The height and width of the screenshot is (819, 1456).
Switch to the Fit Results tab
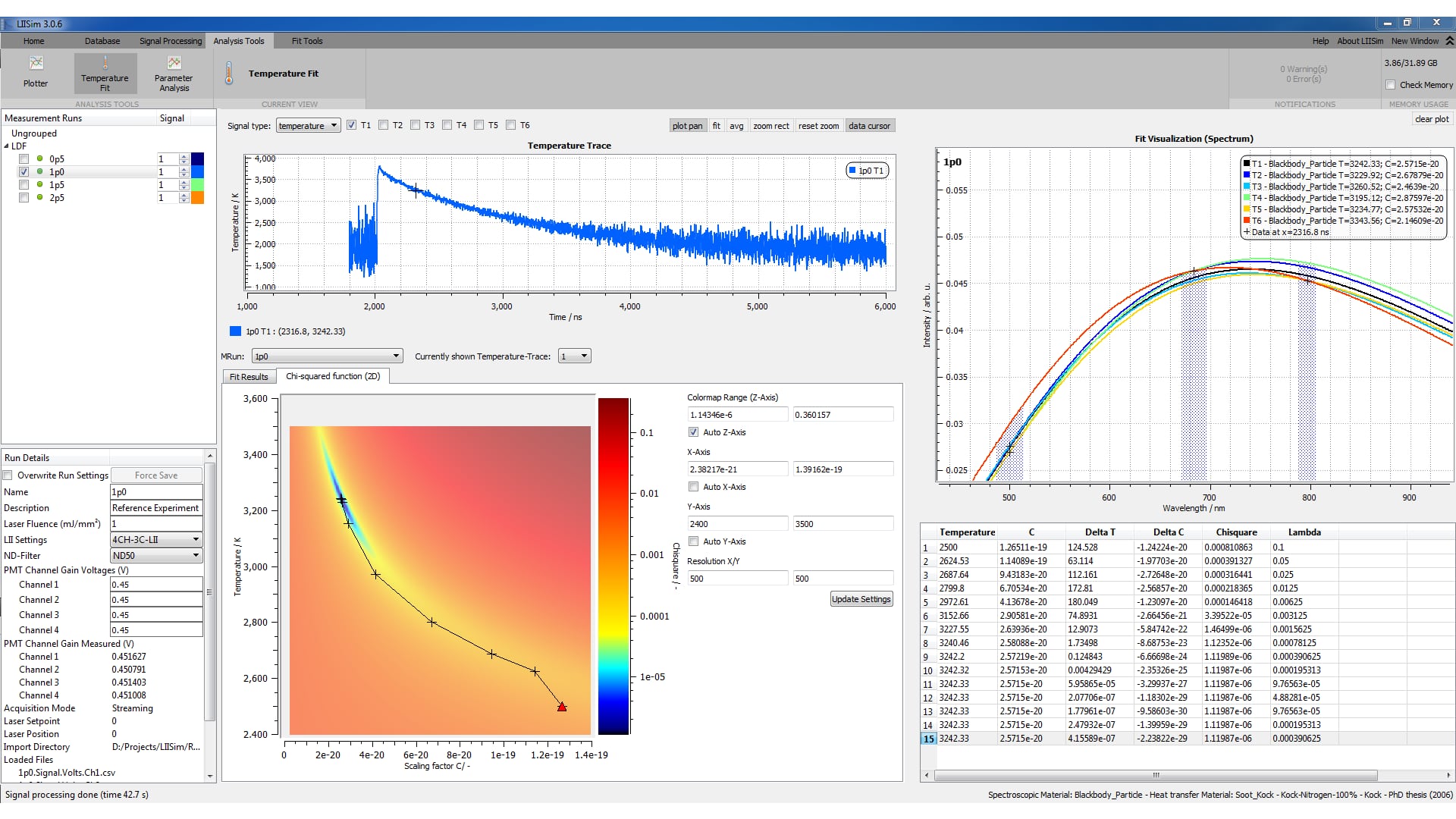coord(249,377)
